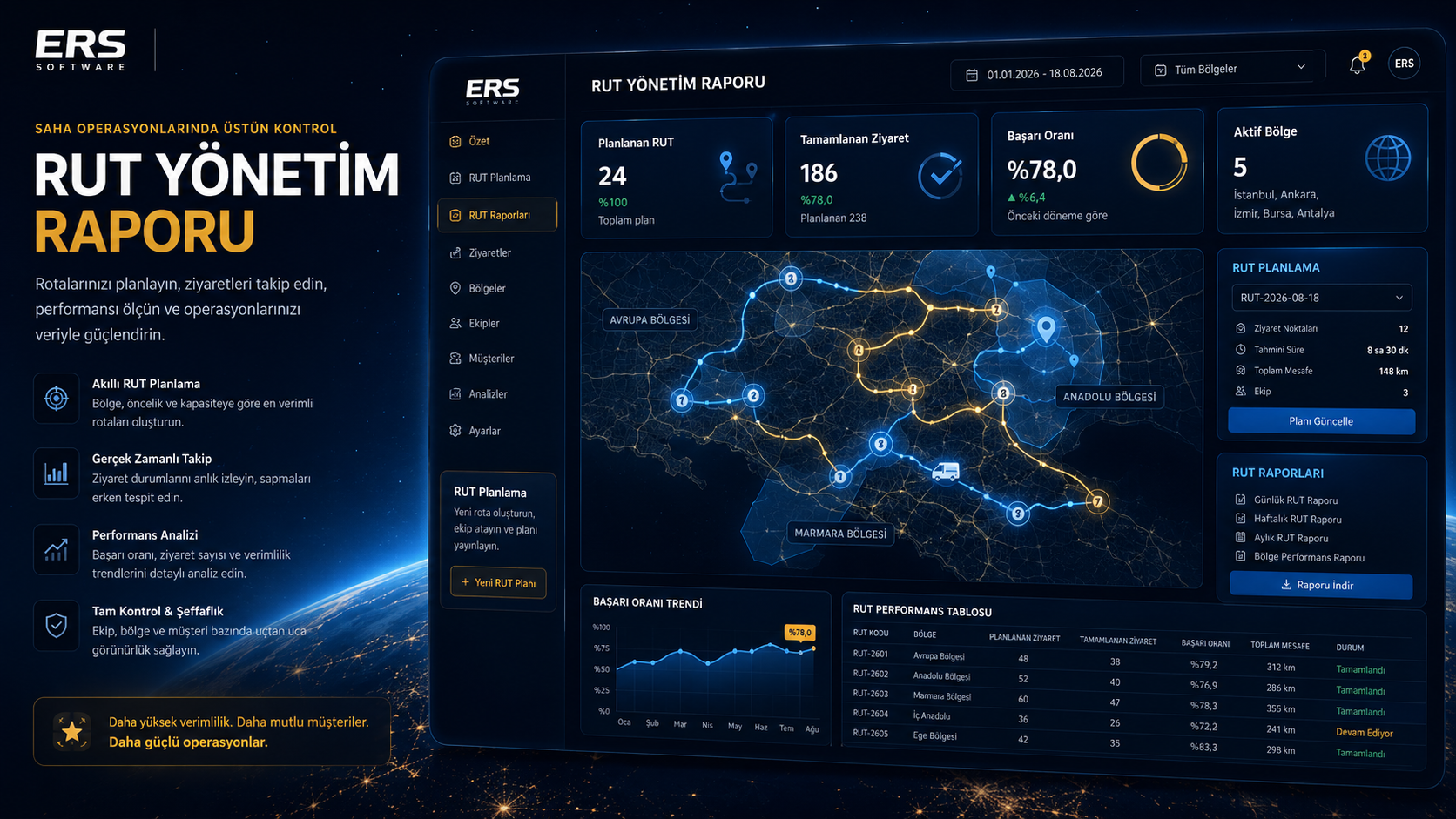Open the RUT-2026-08-18 plan dropdown
1456x819 pixels.
click(x=1321, y=298)
